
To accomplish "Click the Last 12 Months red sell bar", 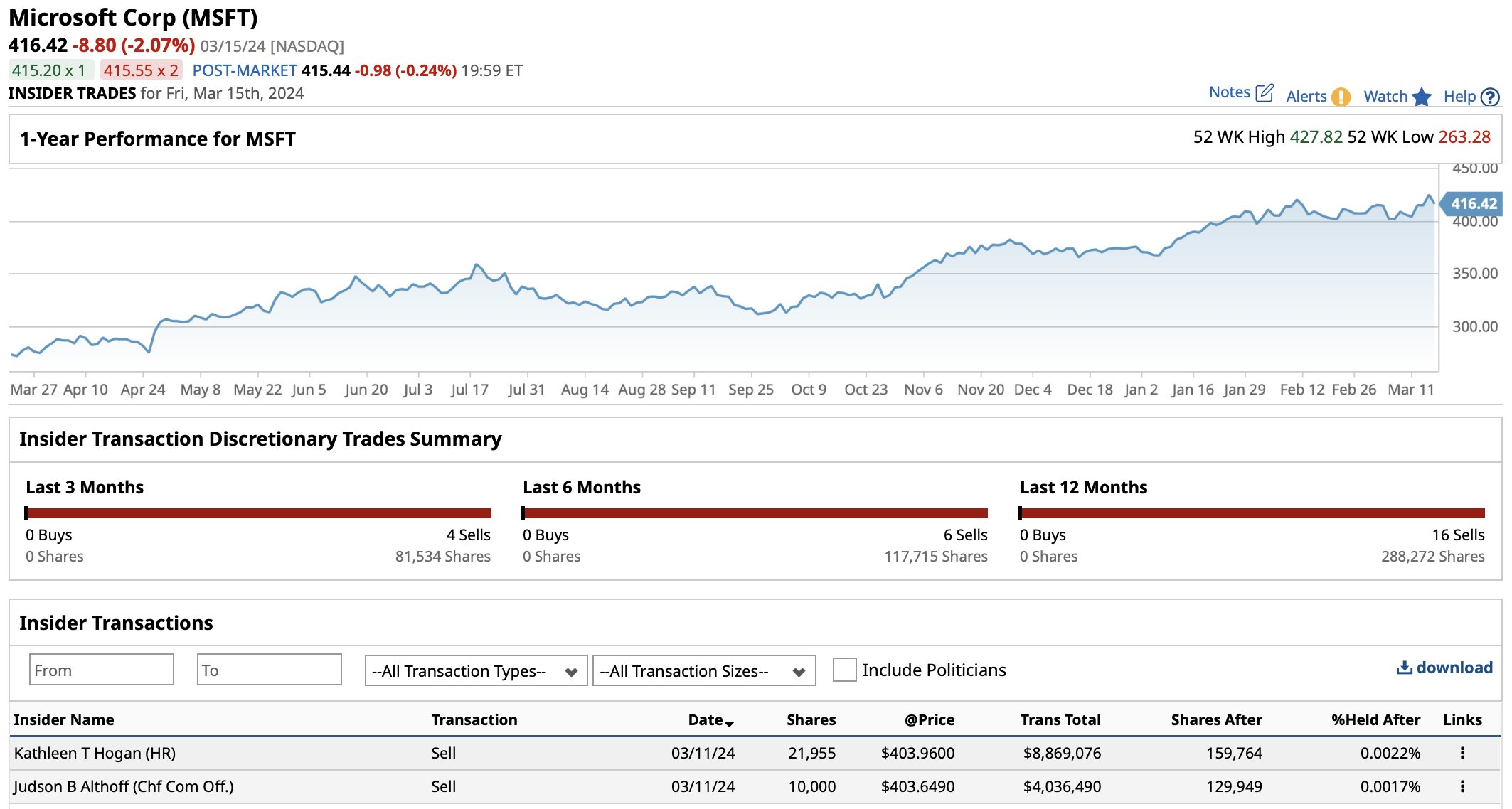I will click(x=1253, y=513).
